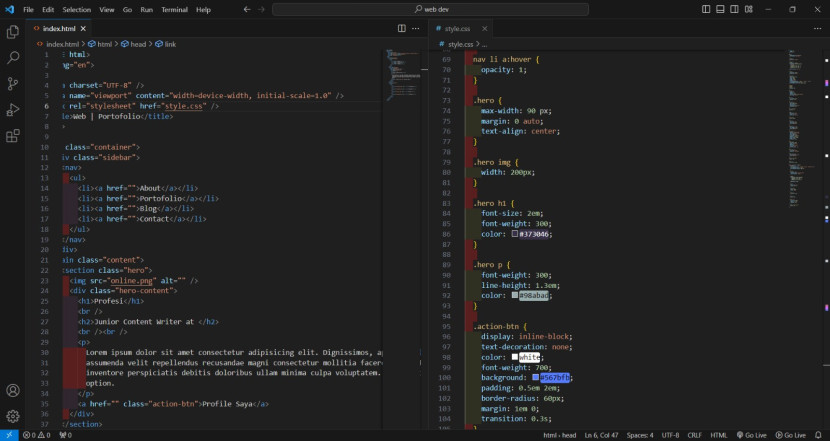The image size is (830, 441).
Task: Open the Explorer view in activity bar
Action: 13,32
